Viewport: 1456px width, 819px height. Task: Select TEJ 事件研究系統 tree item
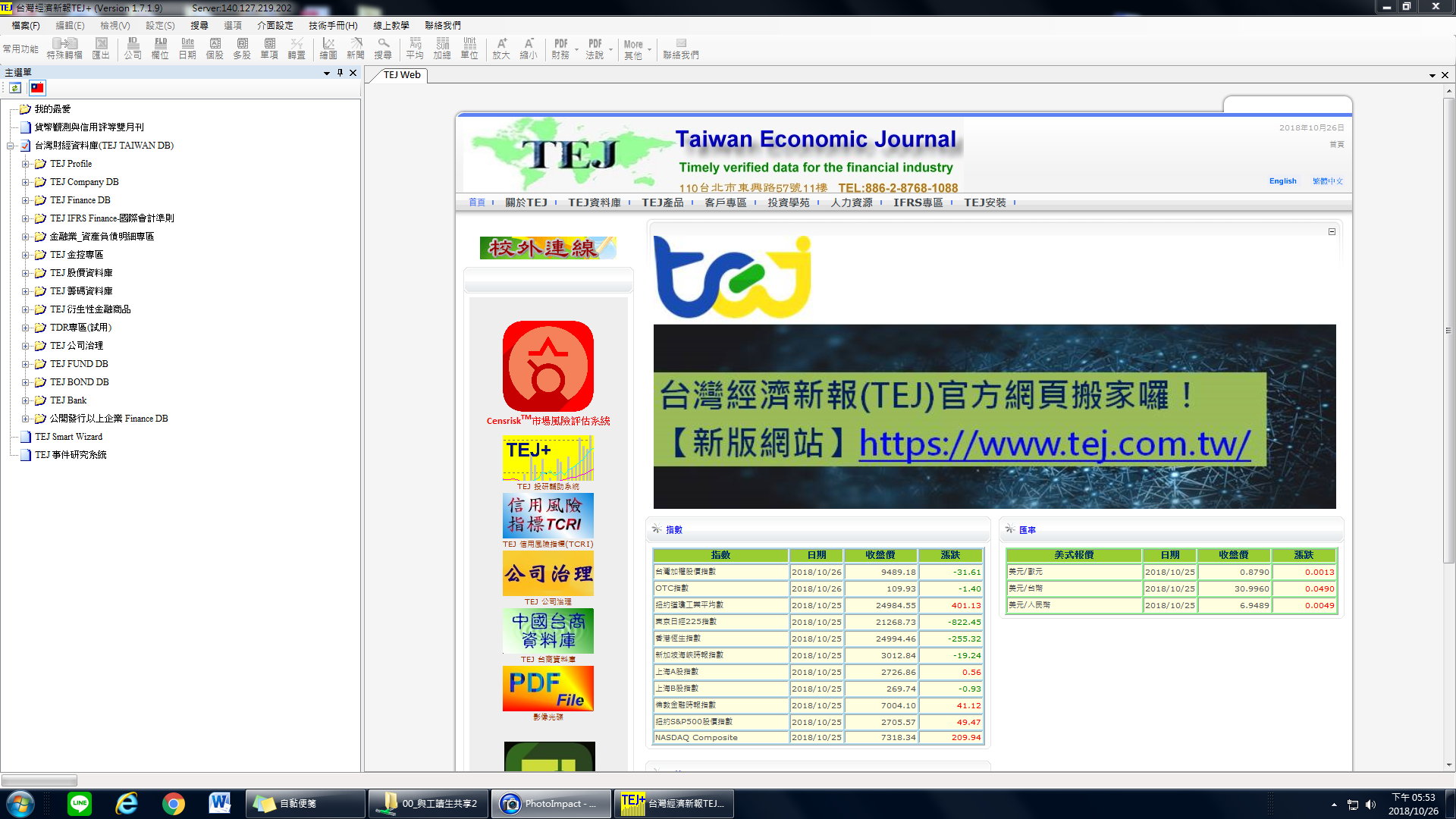pos(71,455)
